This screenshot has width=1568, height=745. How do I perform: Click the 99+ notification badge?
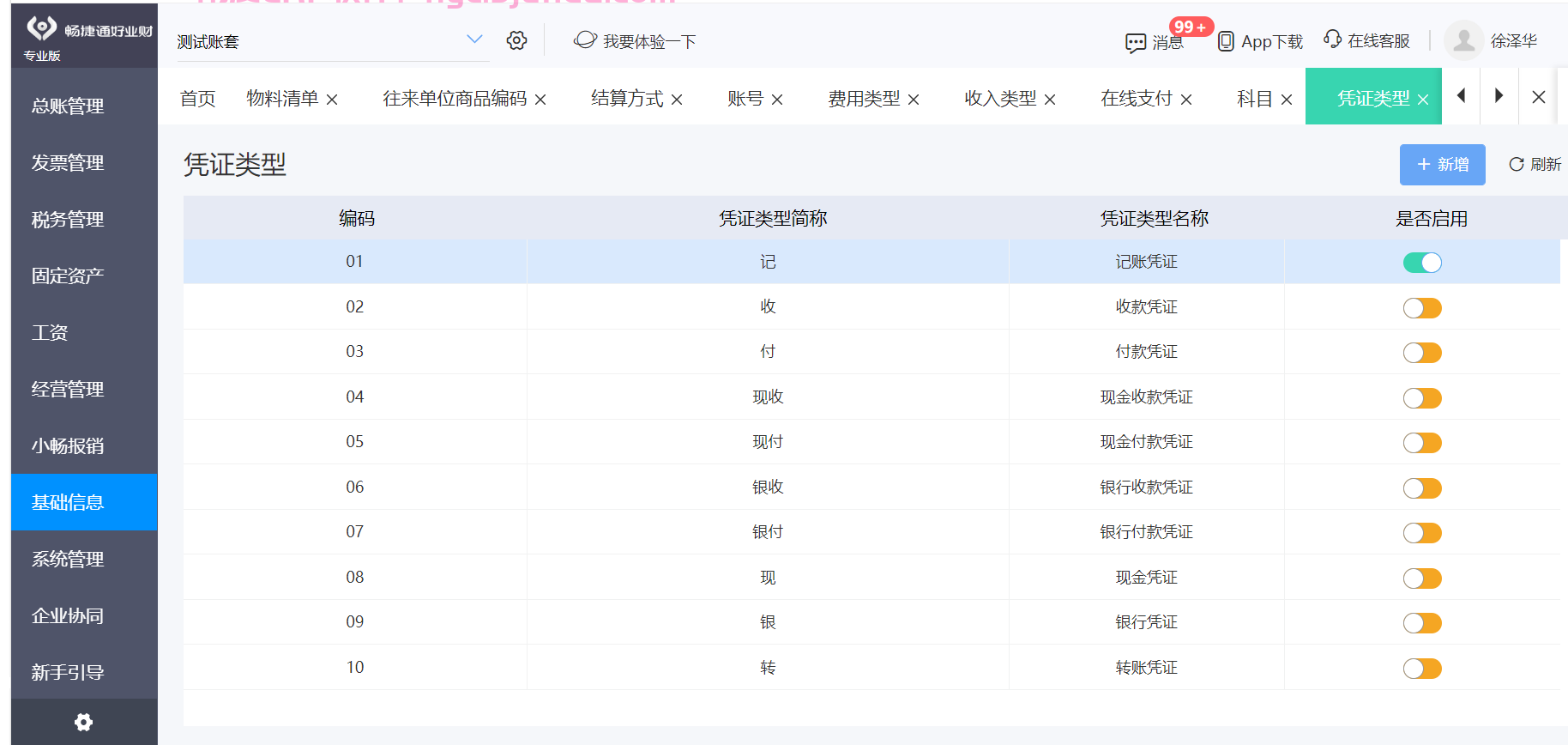[x=1191, y=27]
